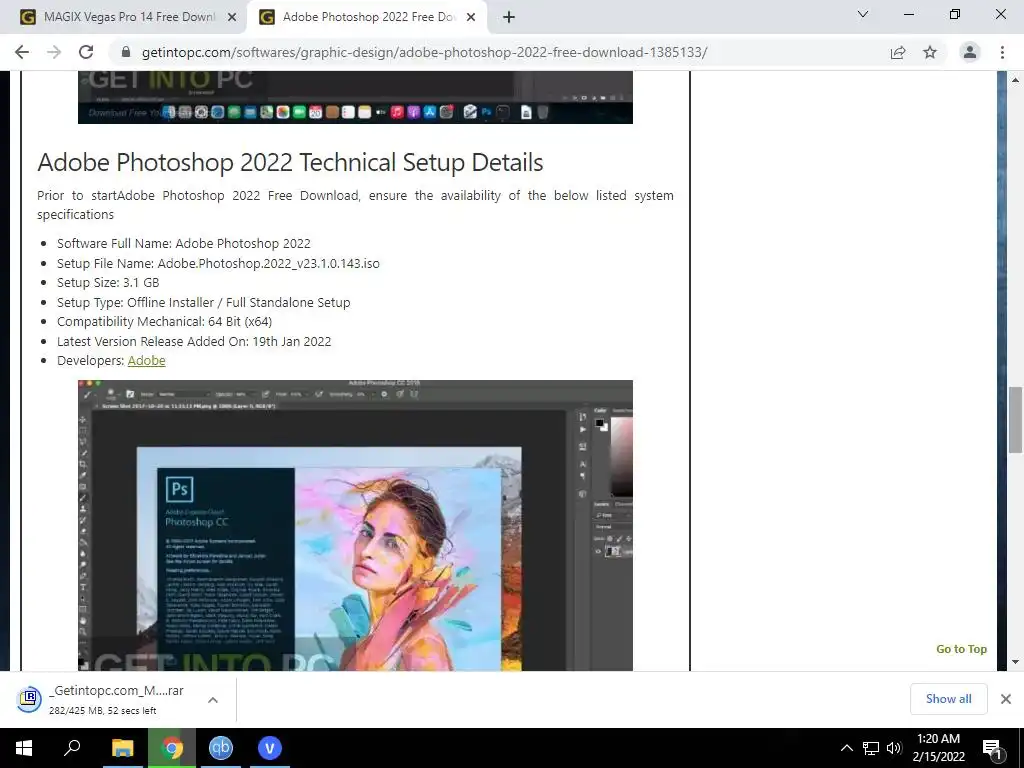Open Windows search from the taskbar
The image size is (1024, 768).
click(x=72, y=748)
